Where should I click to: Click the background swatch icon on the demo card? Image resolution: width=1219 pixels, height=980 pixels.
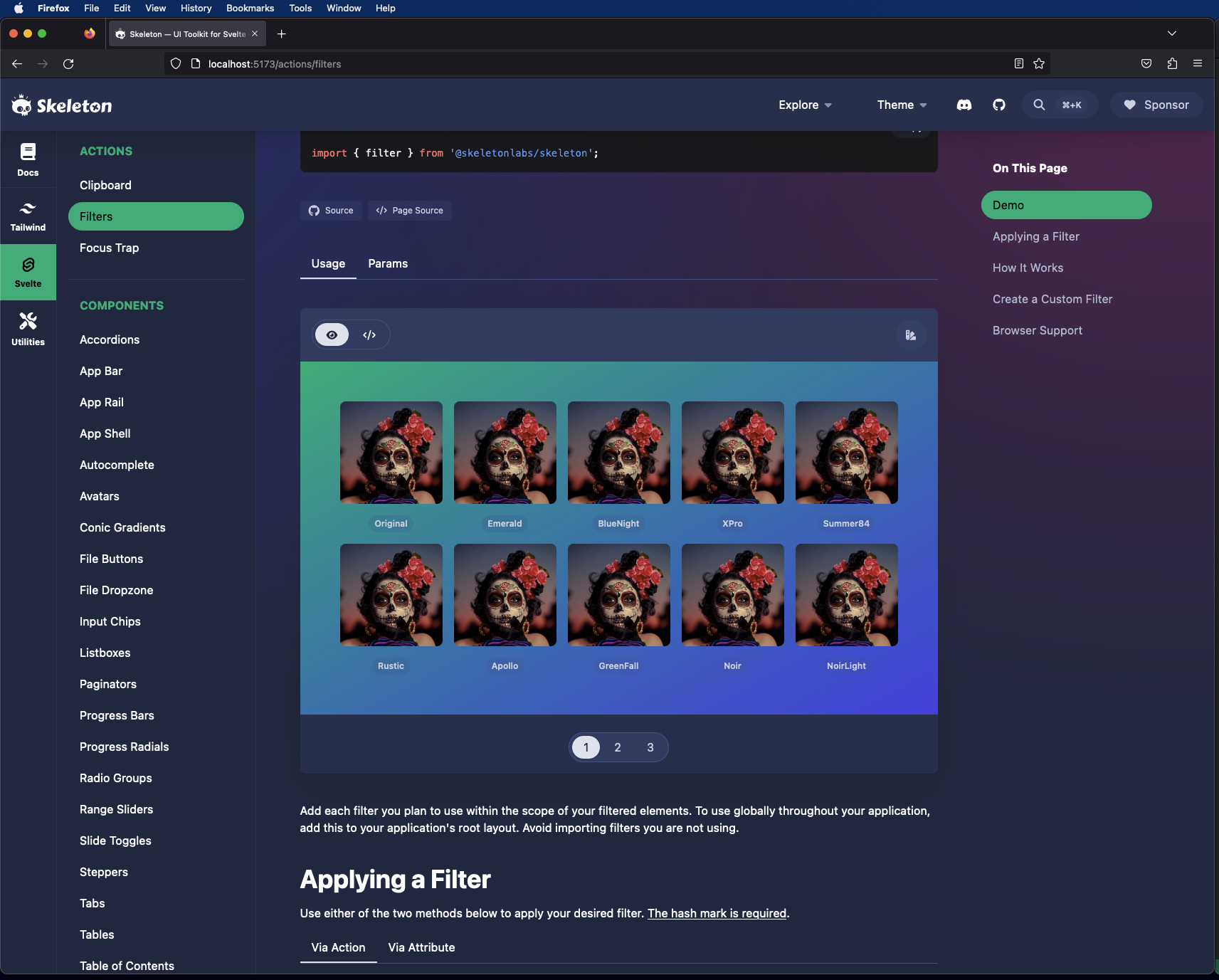click(x=911, y=334)
